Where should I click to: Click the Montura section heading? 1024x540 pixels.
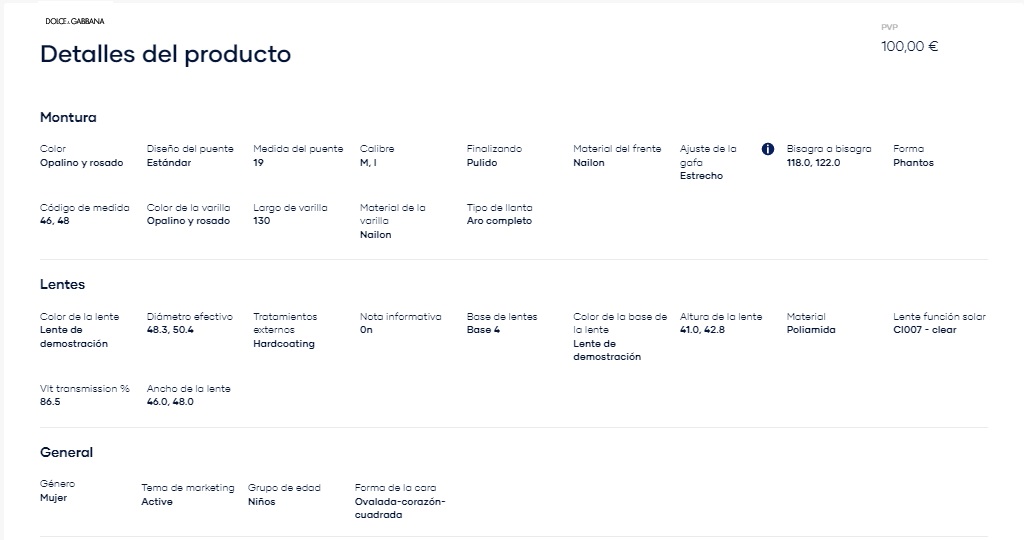pyautogui.click(x=68, y=118)
